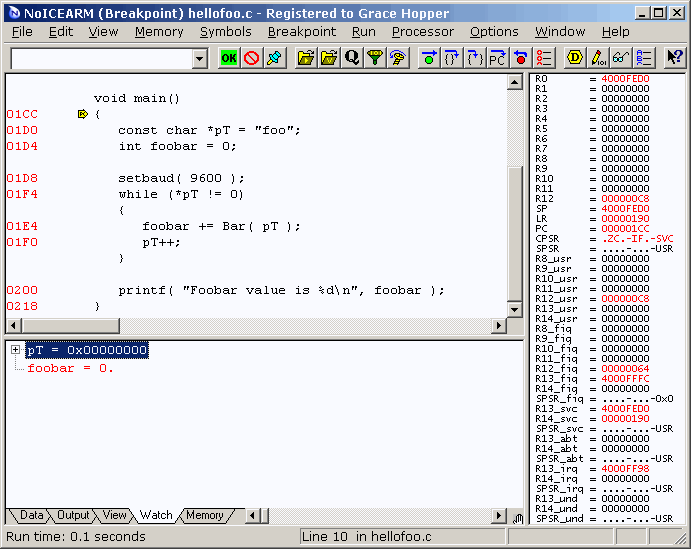This screenshot has height=549, width=691.
Task: Click the yellow D hexagon icon
Action: click(x=575, y=58)
